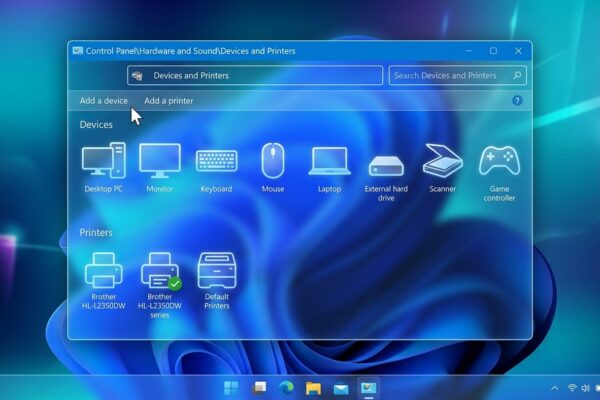
Task: Select the Game controller icon
Action: 499,160
